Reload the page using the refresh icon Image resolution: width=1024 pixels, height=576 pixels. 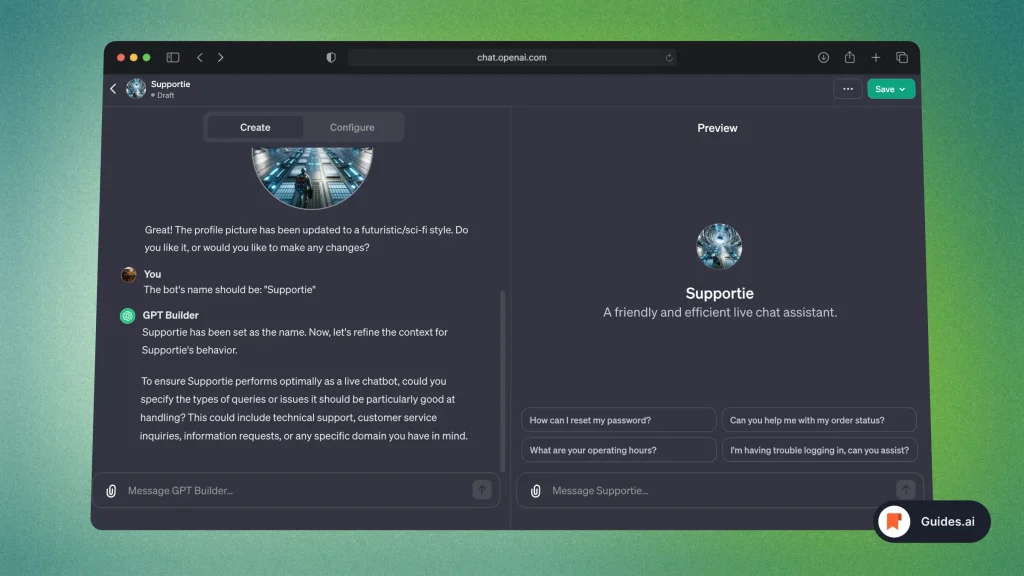tap(669, 57)
